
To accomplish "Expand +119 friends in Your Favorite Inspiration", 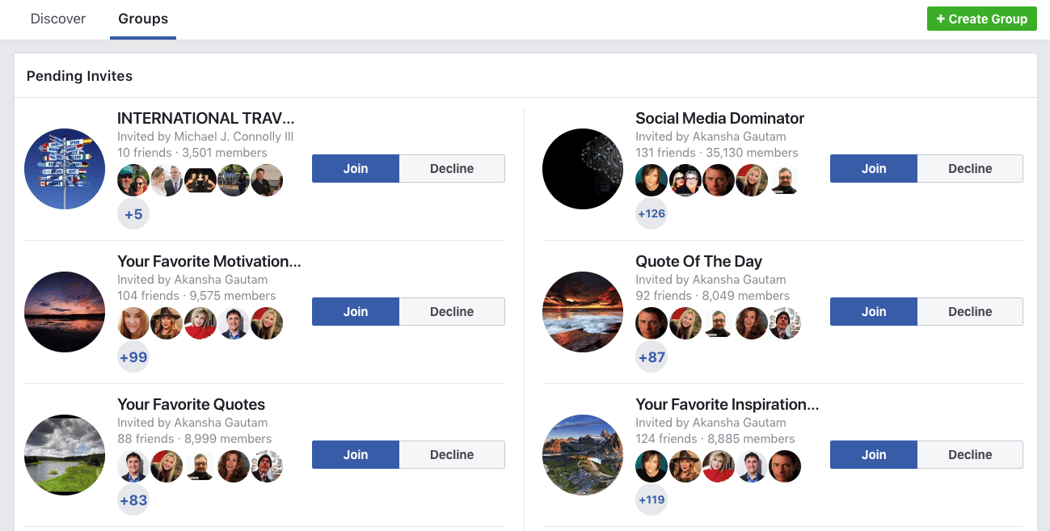I will coord(651,500).
